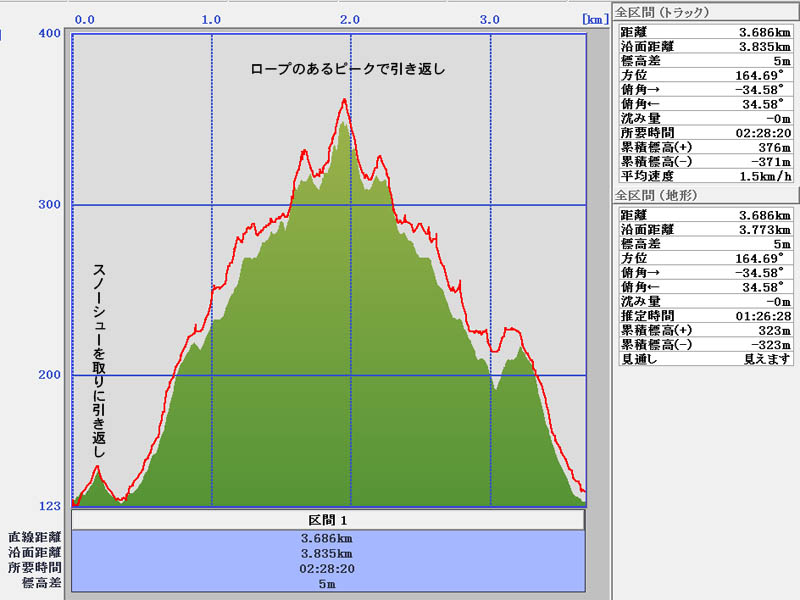Select the 全区間（トラック）panel header
The width and height of the screenshot is (800, 600).
pos(662,13)
